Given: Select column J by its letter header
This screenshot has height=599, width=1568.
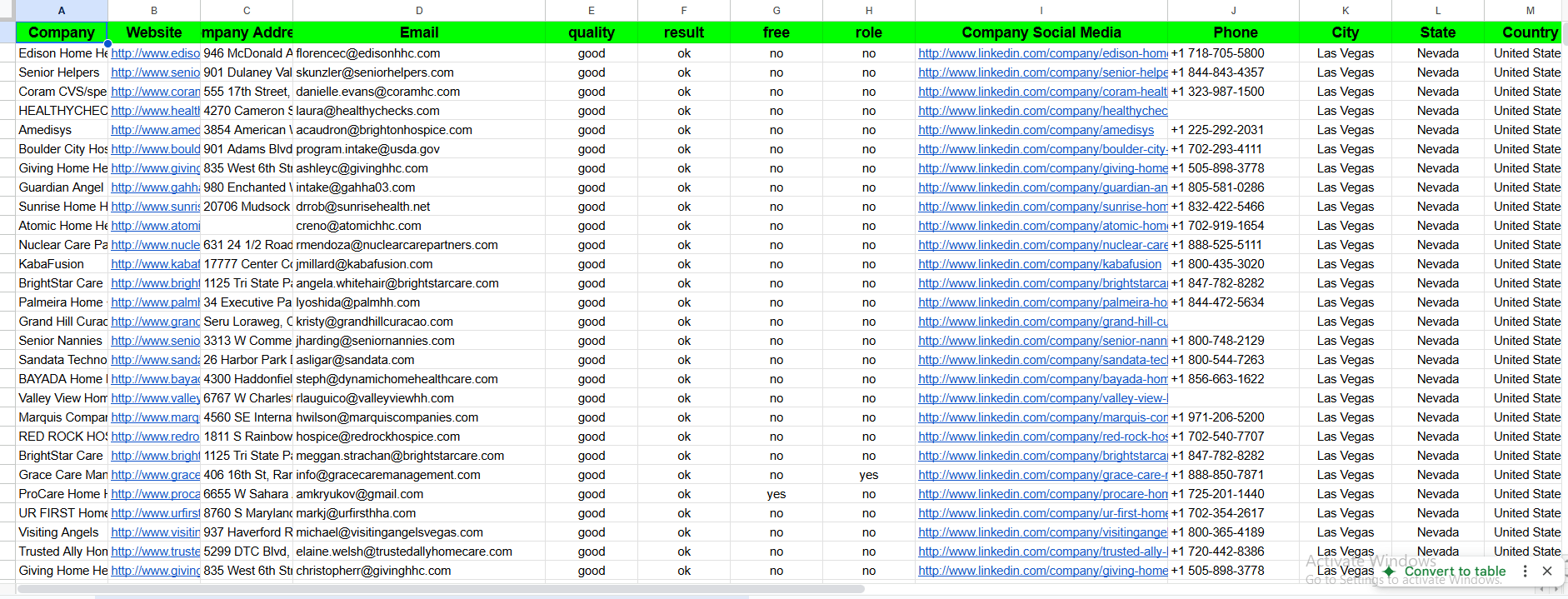Looking at the screenshot, I should coord(1233,11).
